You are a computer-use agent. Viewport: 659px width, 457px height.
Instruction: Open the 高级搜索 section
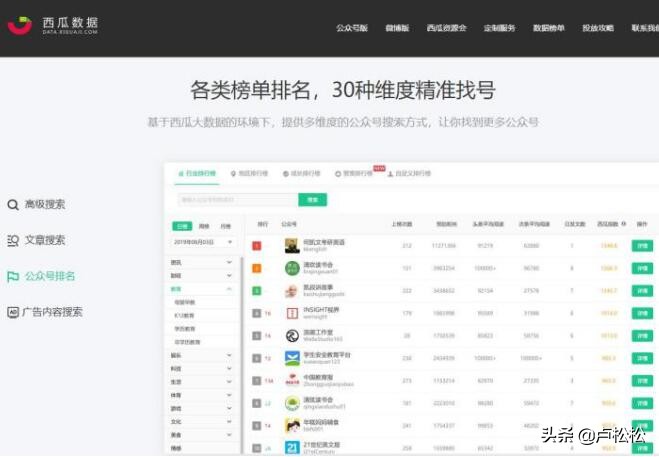(36, 205)
